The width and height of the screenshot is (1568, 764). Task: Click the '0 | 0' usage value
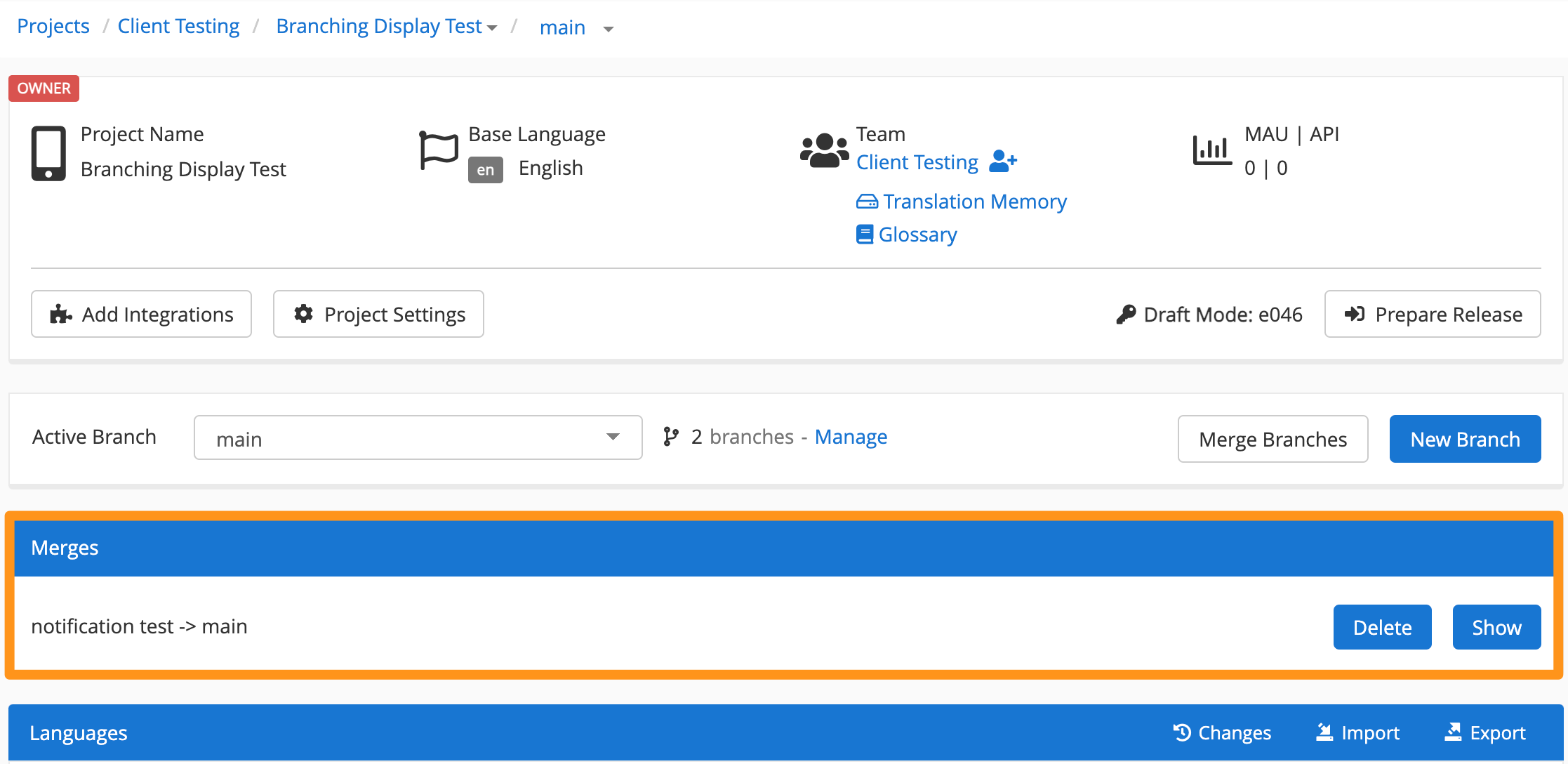[1265, 168]
